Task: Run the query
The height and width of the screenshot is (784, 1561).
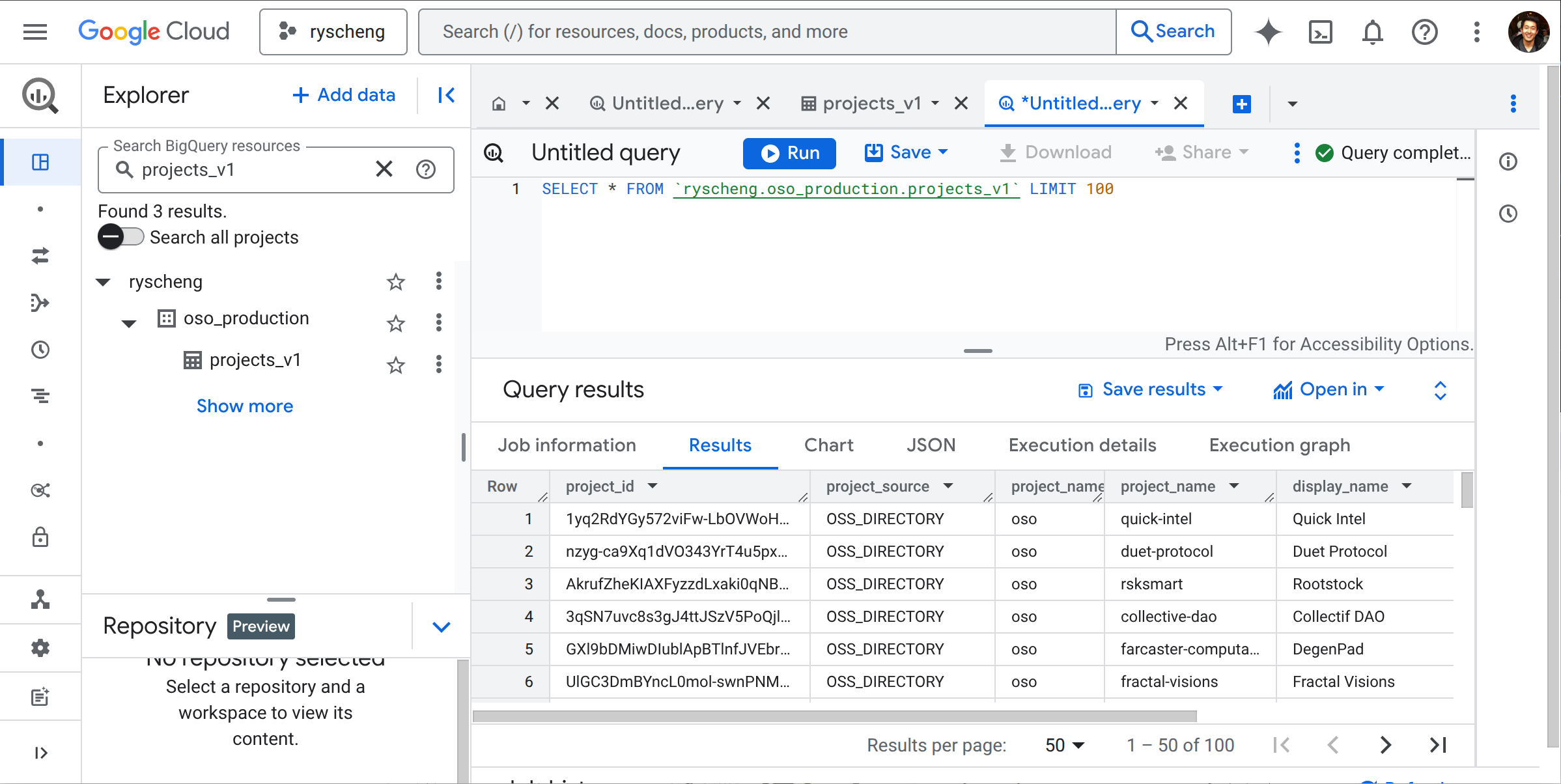Action: click(789, 153)
